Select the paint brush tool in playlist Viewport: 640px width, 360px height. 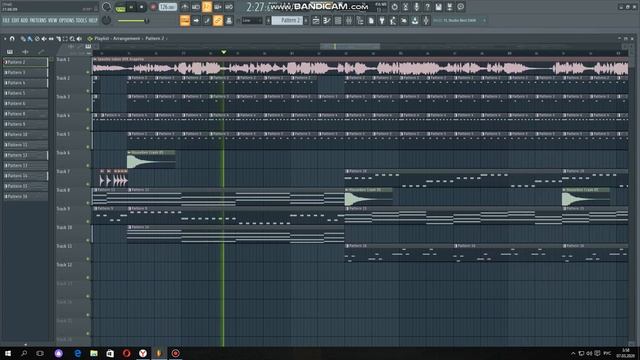pyautogui.click(x=30, y=39)
